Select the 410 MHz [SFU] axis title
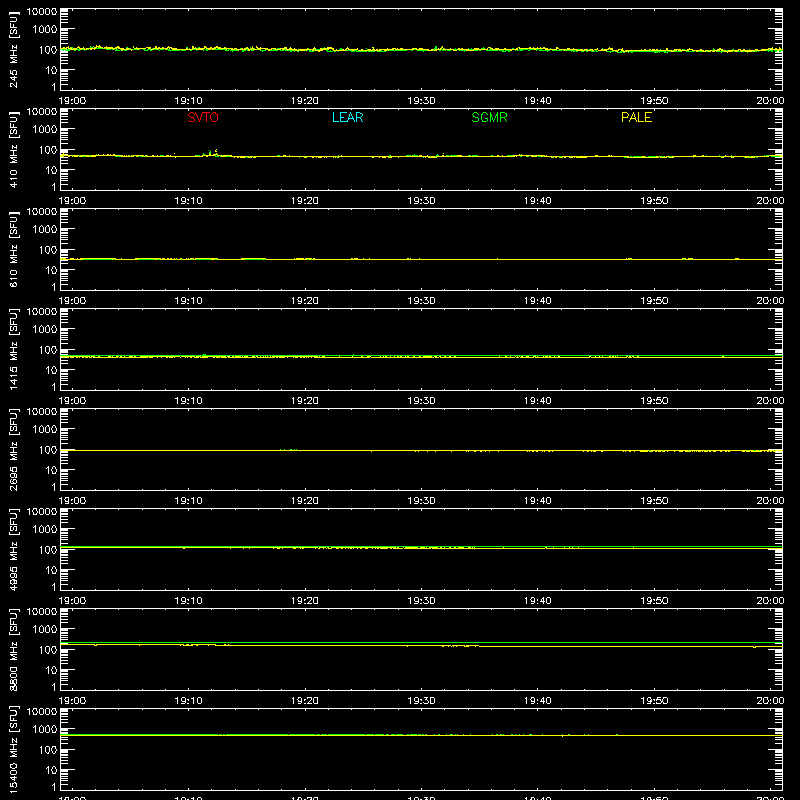 [x=14, y=149]
